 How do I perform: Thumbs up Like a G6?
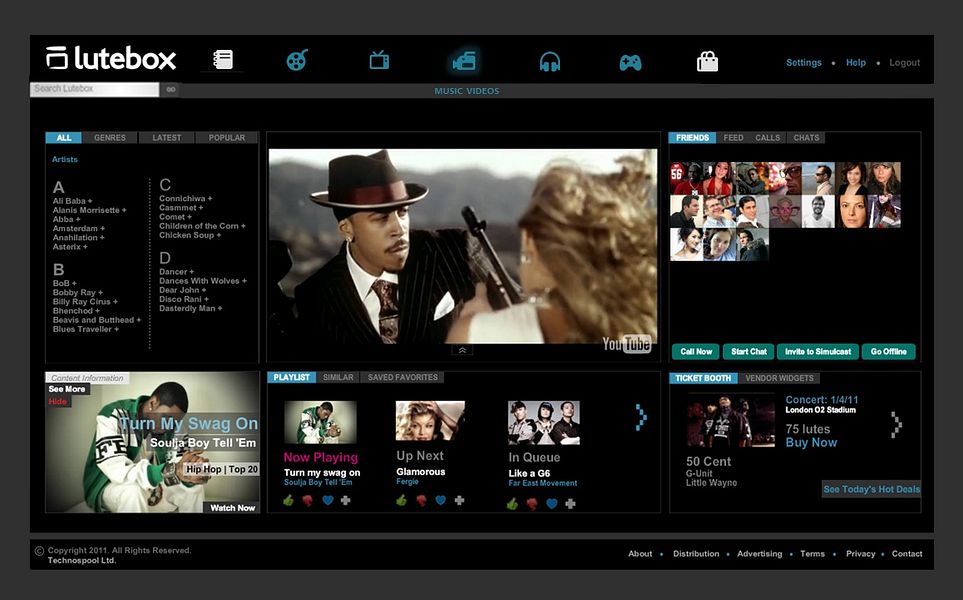click(x=512, y=504)
